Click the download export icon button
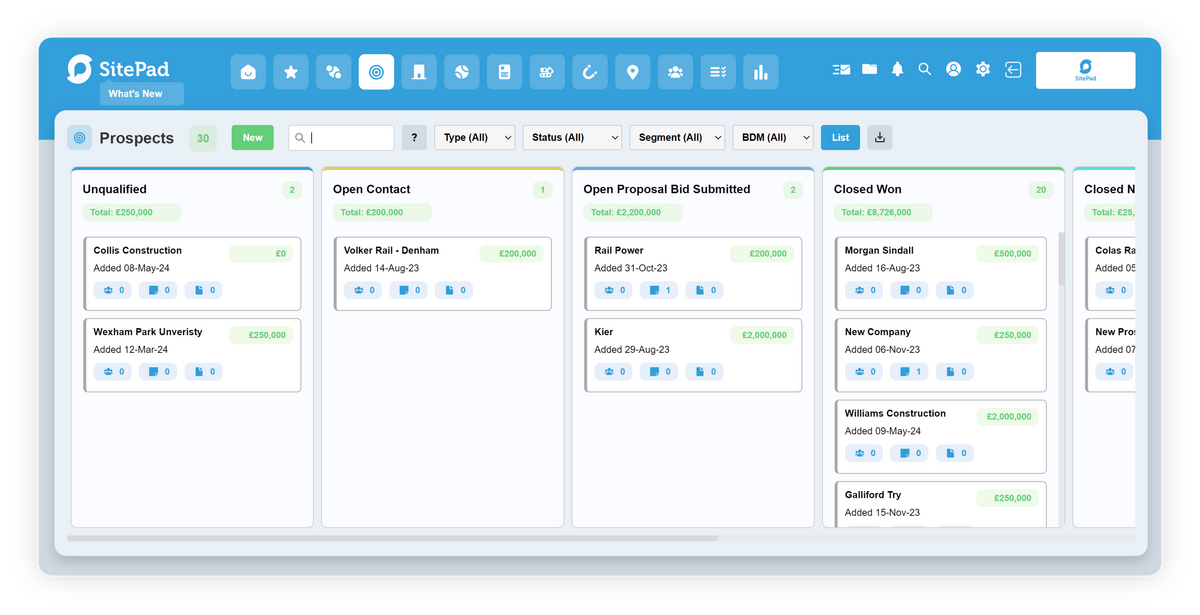This screenshot has height=615, width=1200. coord(880,138)
